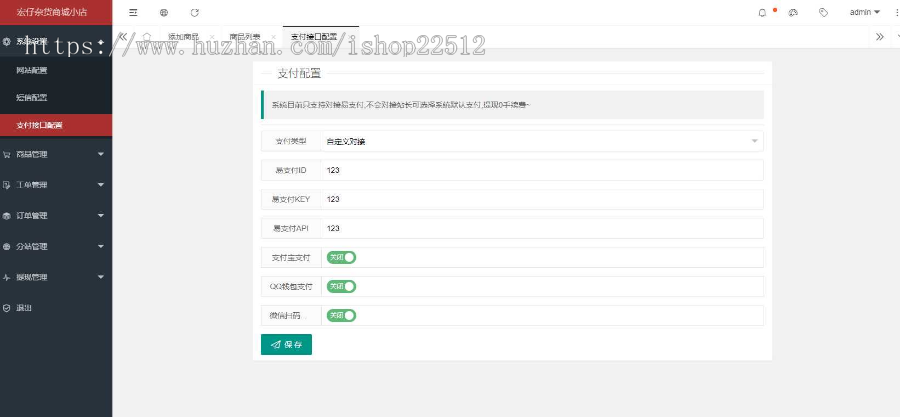Click the 退出 shield icon
Viewport: 900px width, 417px height.
click(7, 308)
